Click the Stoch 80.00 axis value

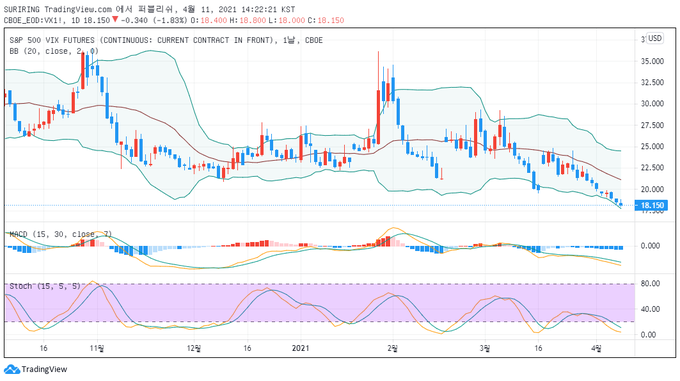pyautogui.click(x=651, y=283)
